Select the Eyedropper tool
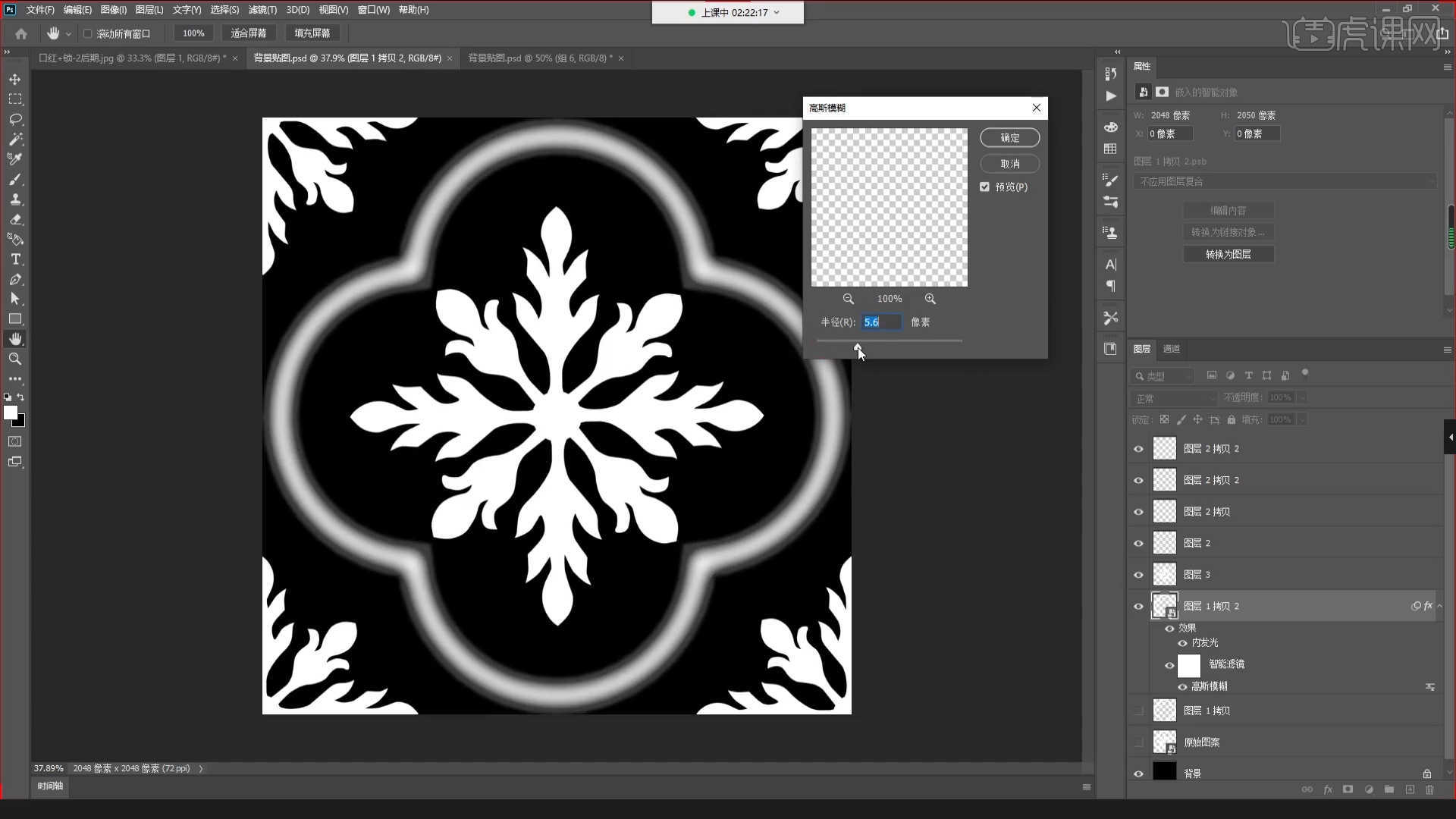1456x819 pixels. (x=15, y=159)
